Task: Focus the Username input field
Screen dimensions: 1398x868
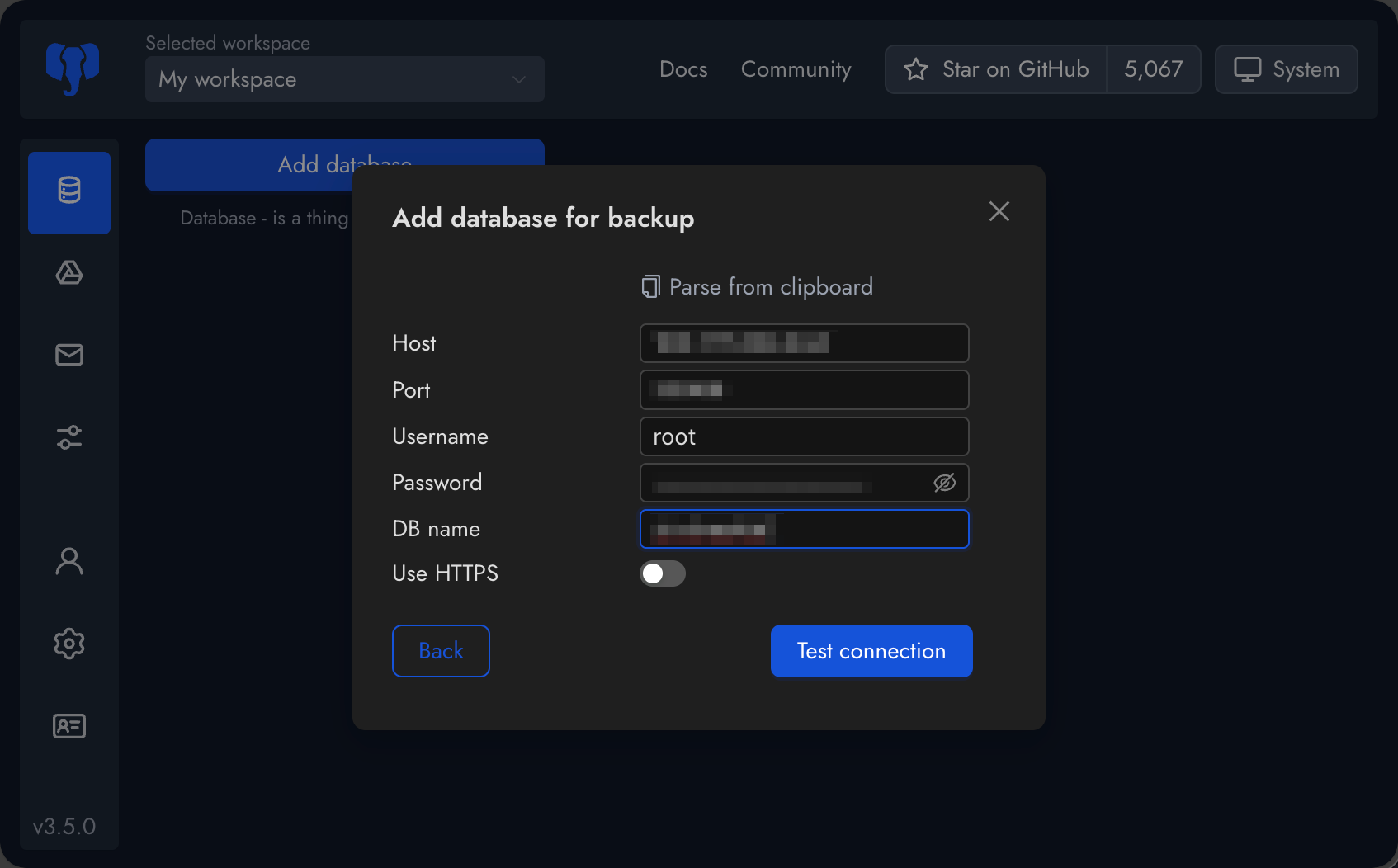Action: [x=804, y=436]
